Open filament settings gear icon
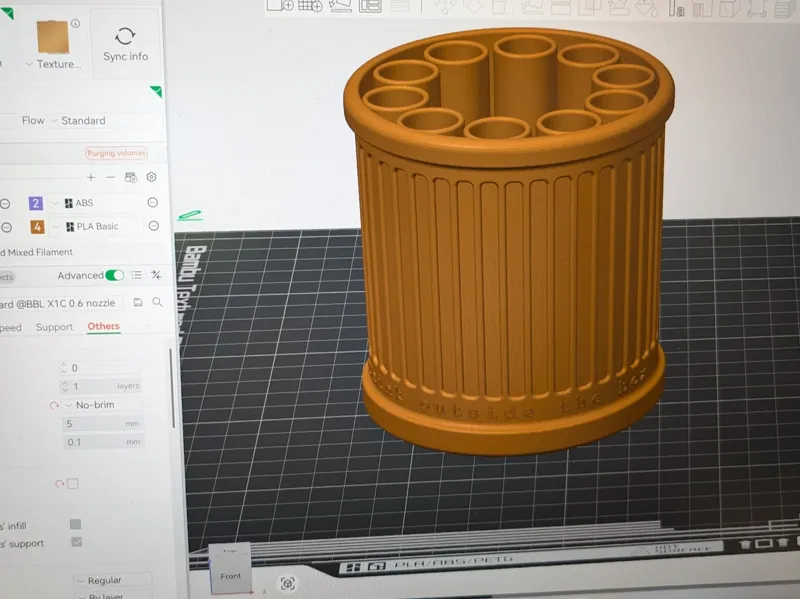800x599 pixels. tap(152, 177)
